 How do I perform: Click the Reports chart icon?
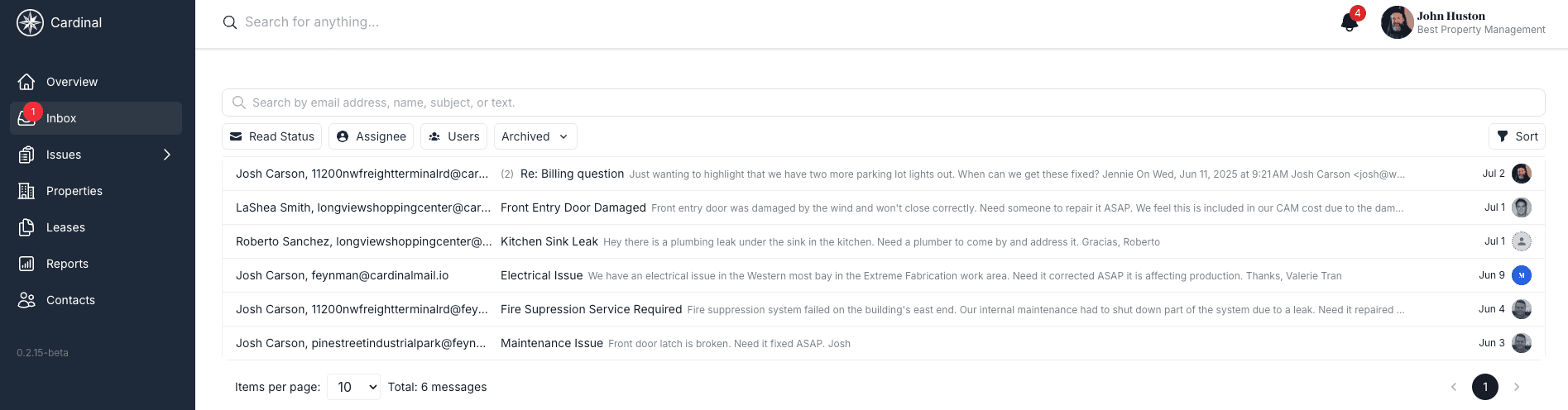point(26,264)
